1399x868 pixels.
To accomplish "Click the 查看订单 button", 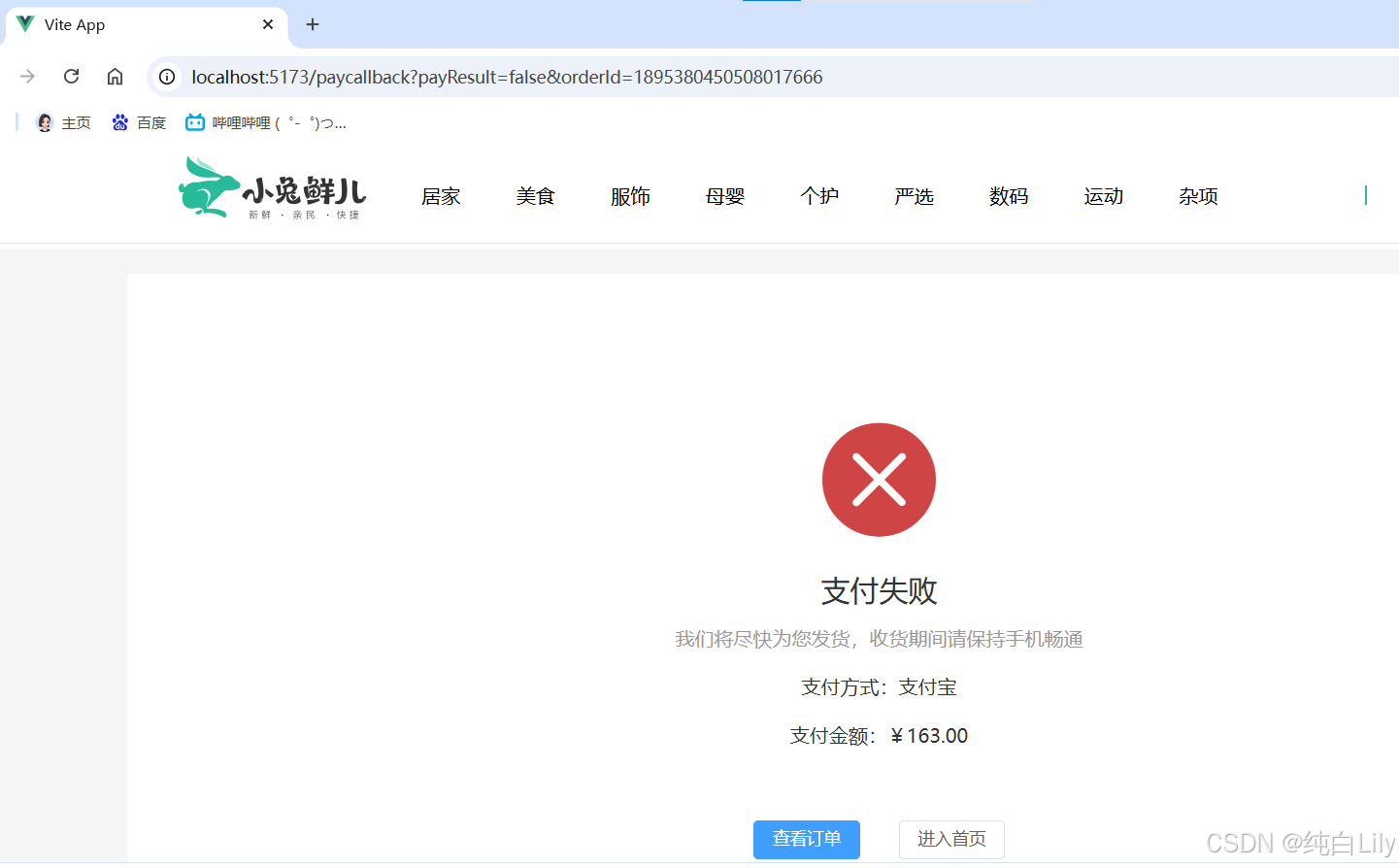I will point(806,839).
